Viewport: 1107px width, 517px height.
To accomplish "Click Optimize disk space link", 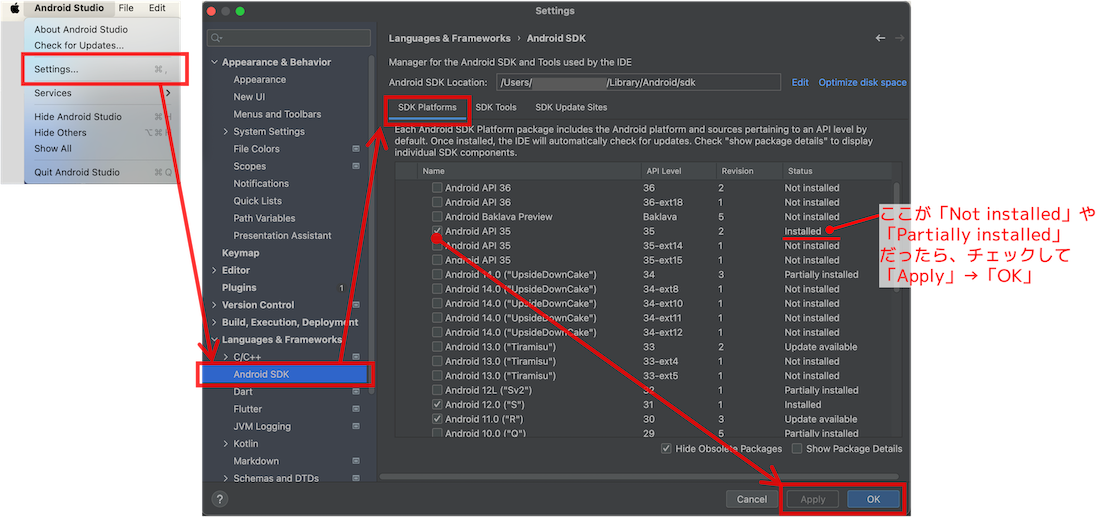I will (862, 83).
